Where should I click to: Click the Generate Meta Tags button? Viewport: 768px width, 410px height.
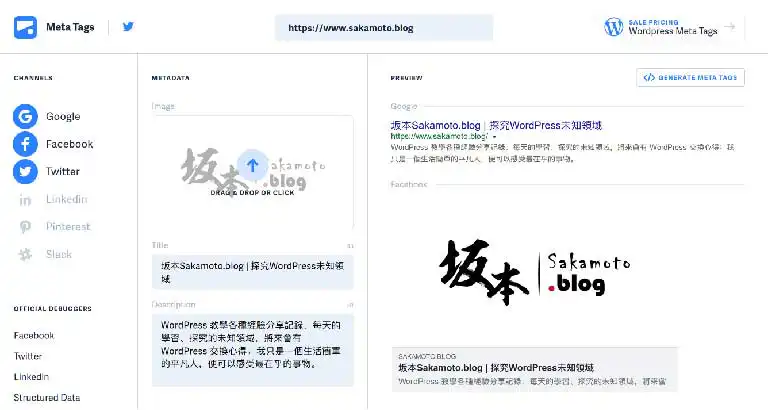click(x=690, y=77)
